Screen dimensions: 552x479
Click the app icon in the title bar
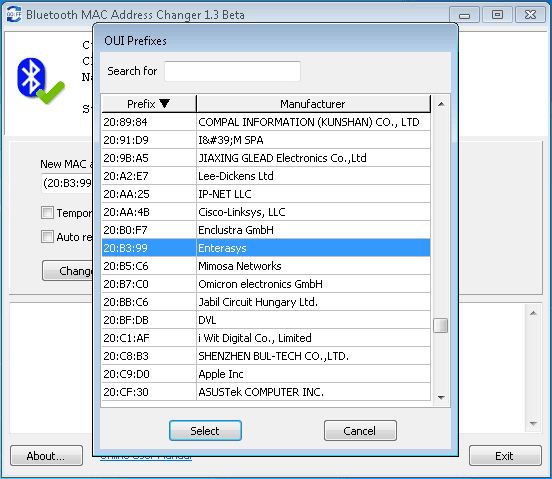pyautogui.click(x=14, y=15)
